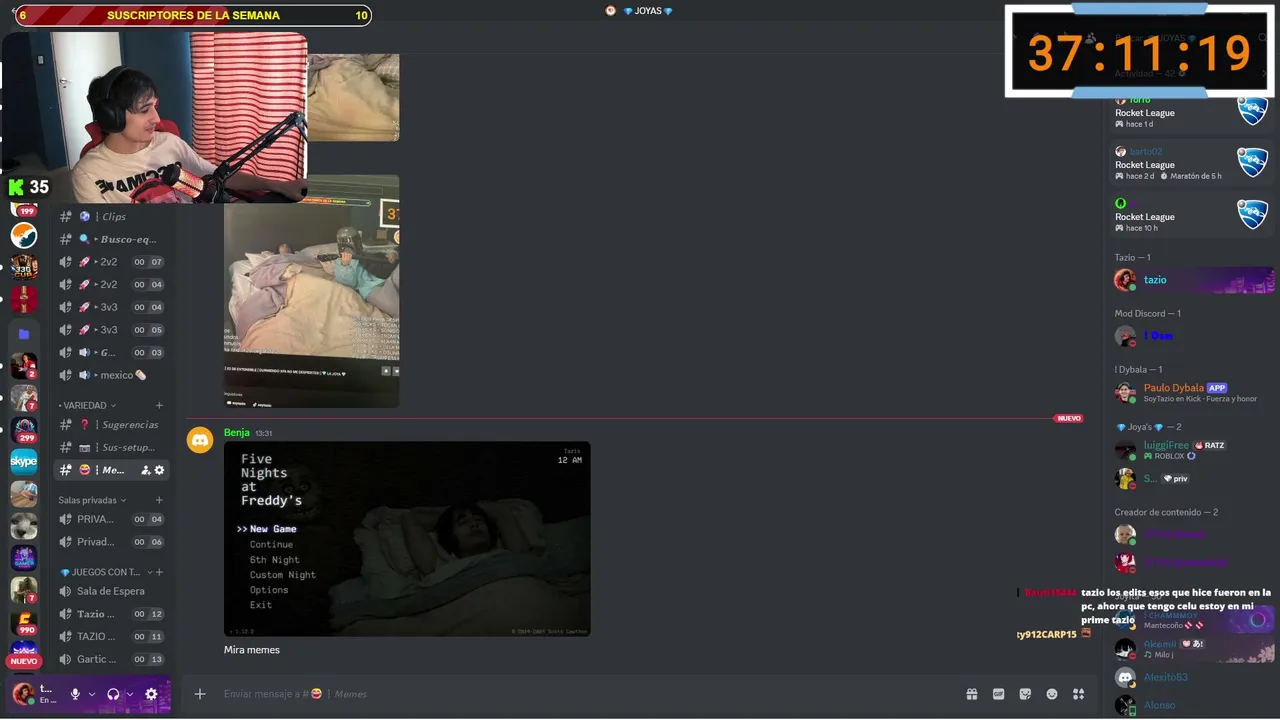Screen dimensions: 1280x720
Task: Open the server icon with 299 badge
Action: pyautogui.click(x=24, y=429)
